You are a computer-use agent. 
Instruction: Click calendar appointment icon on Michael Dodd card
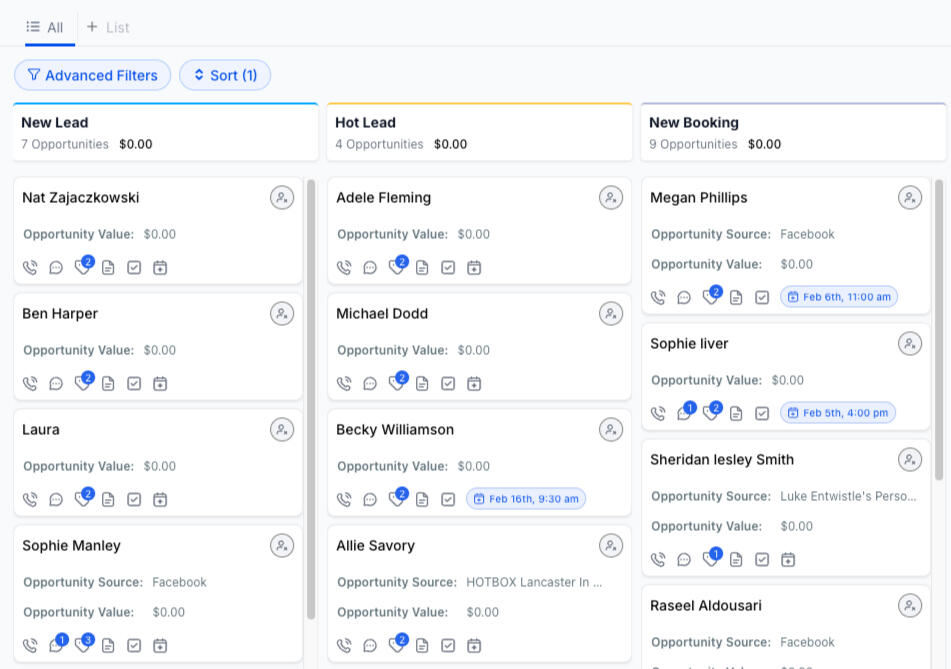click(474, 384)
